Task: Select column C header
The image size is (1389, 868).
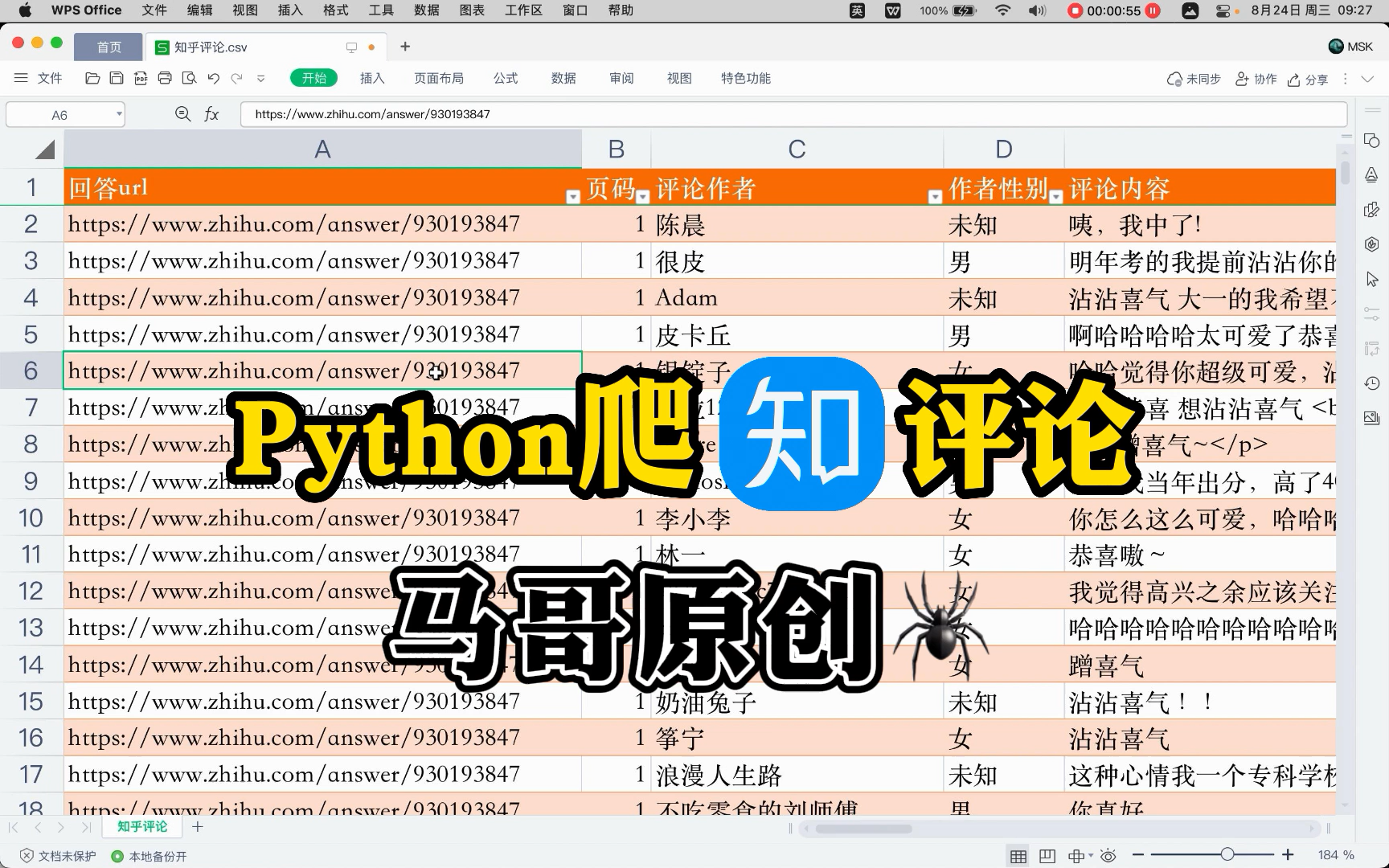Action: point(797,149)
